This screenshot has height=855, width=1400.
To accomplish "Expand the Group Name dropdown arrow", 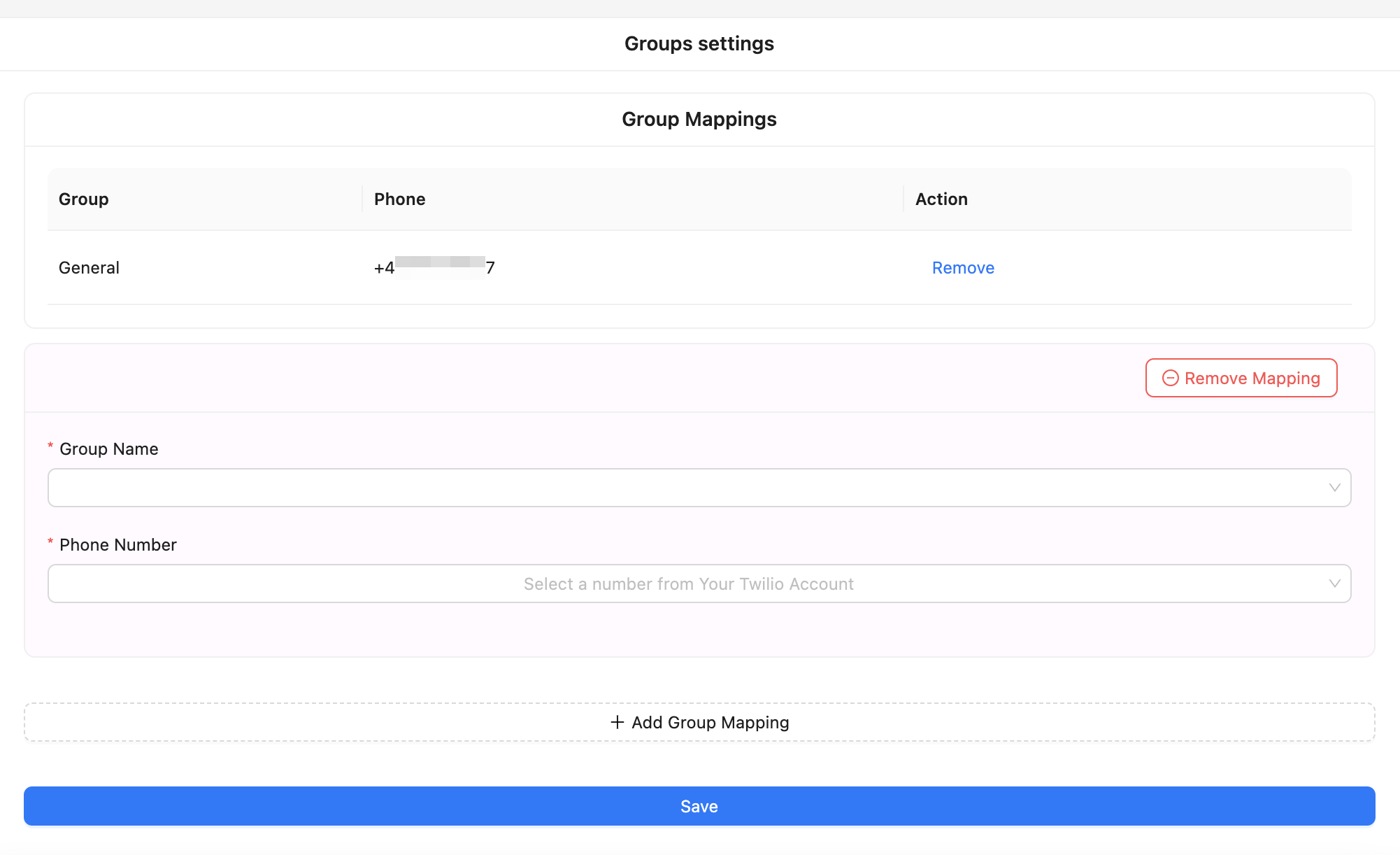I will click(1334, 488).
